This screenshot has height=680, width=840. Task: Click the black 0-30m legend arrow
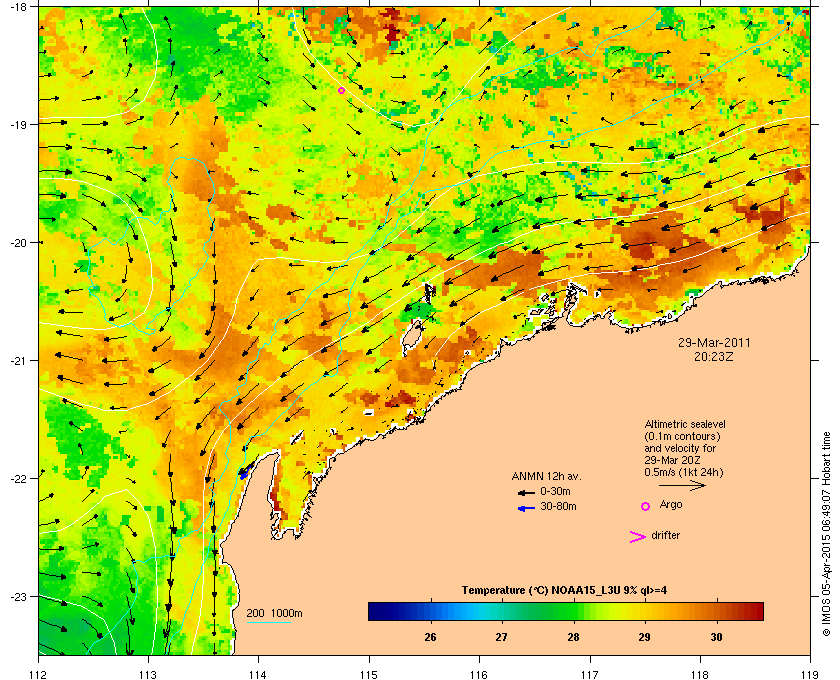(x=526, y=492)
